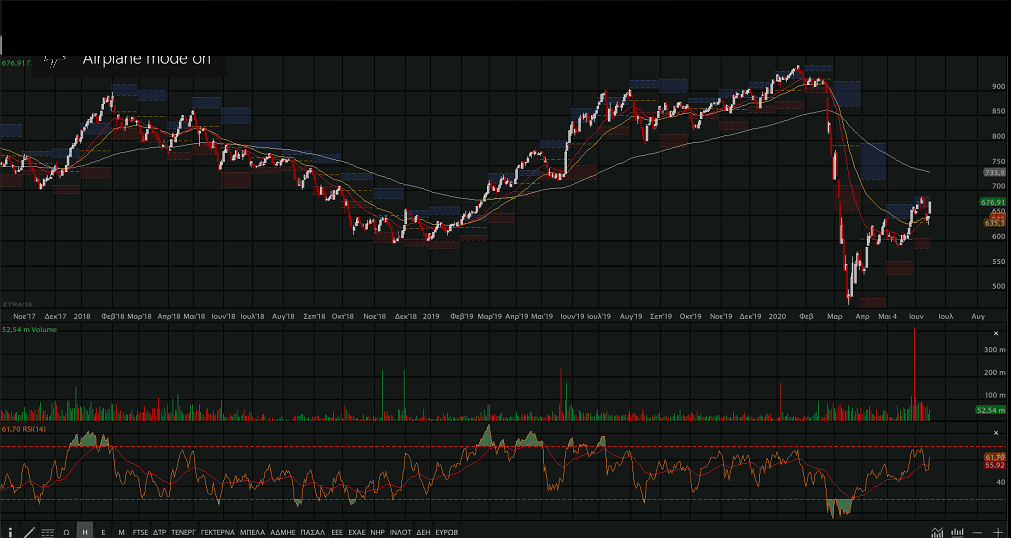The width and height of the screenshot is (1011, 538).
Task: Open the chart indicators icon at bottom right
Action: 937,531
